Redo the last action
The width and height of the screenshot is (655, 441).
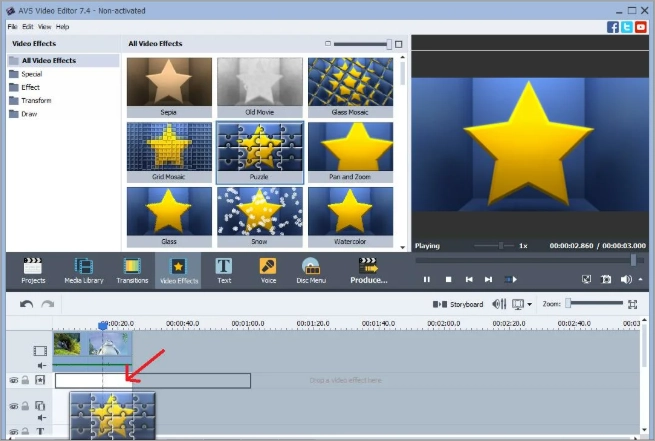[x=48, y=304]
